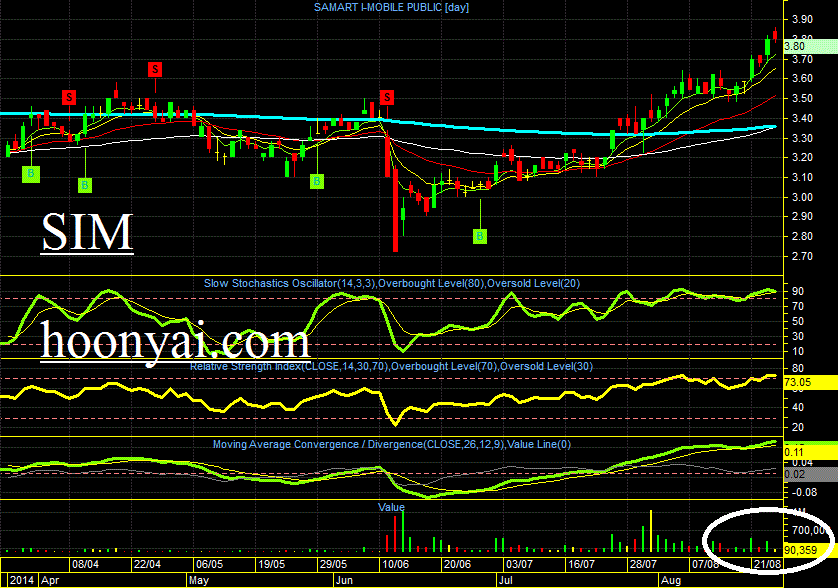Click the 3.50 price axis label

[802, 98]
